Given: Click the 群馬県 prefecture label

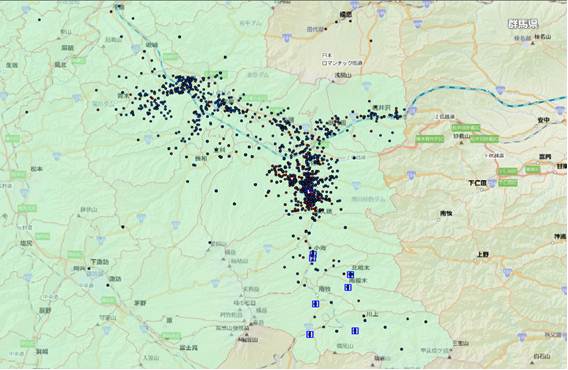Looking at the screenshot, I should (x=523, y=24).
